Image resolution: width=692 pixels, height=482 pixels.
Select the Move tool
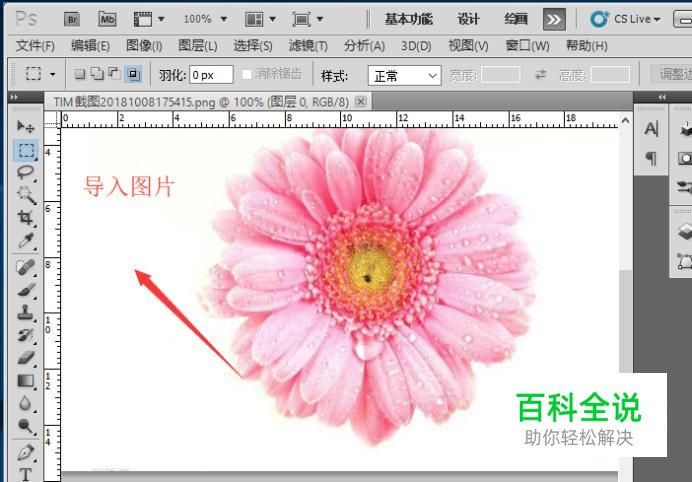(26, 127)
